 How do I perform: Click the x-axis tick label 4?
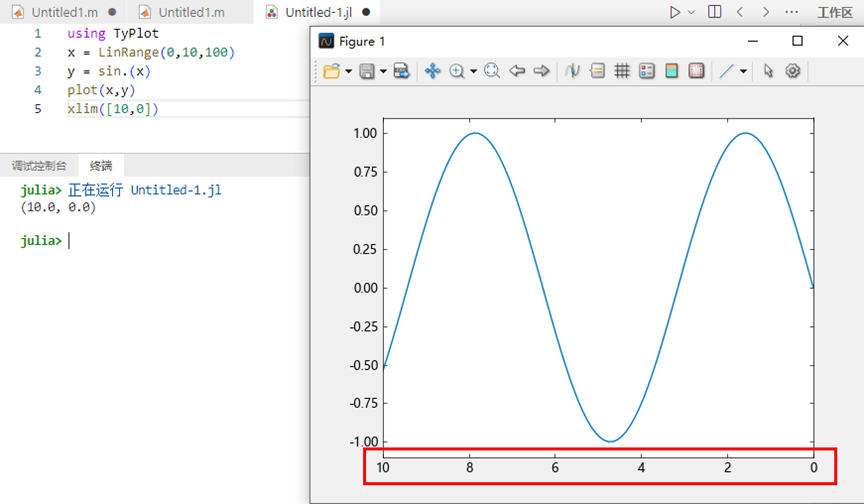(641, 468)
